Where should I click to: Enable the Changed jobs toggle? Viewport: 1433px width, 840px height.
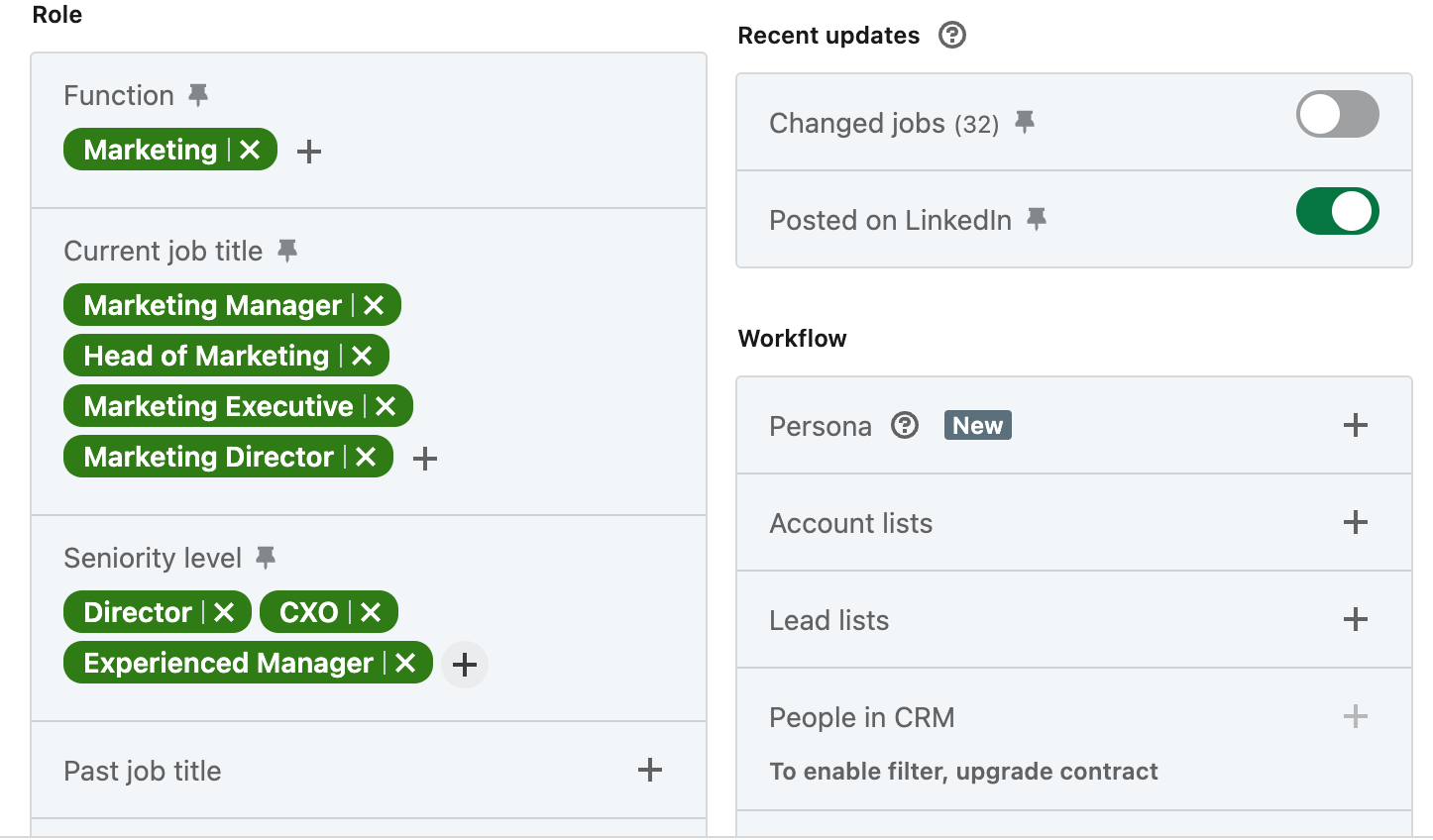[x=1338, y=114]
